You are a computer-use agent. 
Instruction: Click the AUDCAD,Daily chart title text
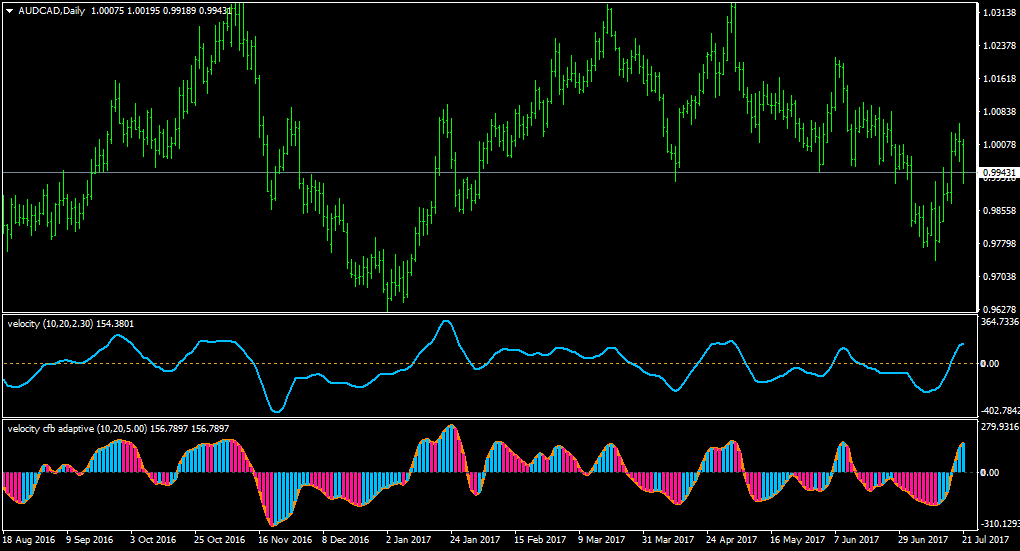pyautogui.click(x=51, y=11)
